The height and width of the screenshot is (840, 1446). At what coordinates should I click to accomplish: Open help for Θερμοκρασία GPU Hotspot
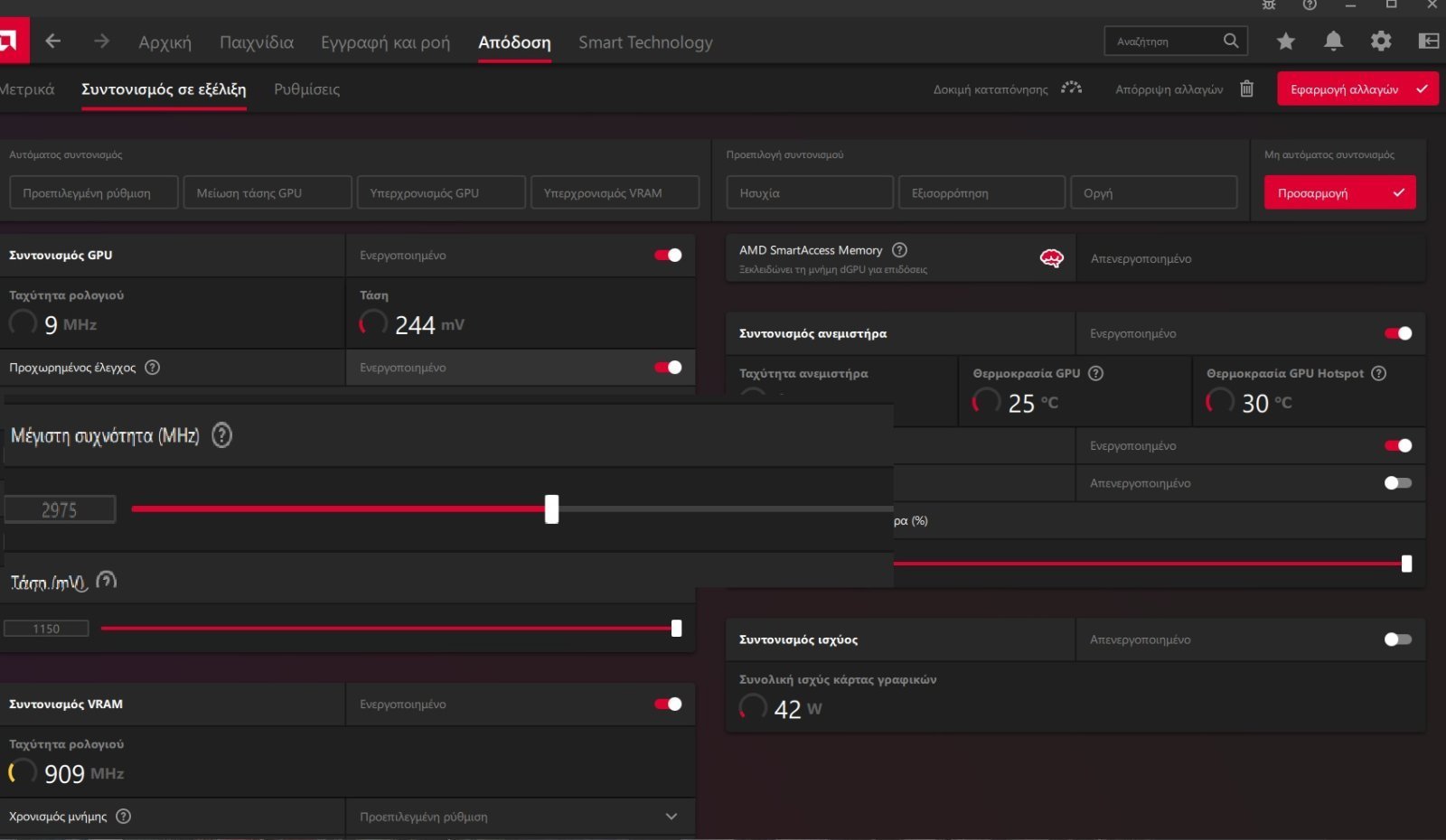click(1378, 373)
